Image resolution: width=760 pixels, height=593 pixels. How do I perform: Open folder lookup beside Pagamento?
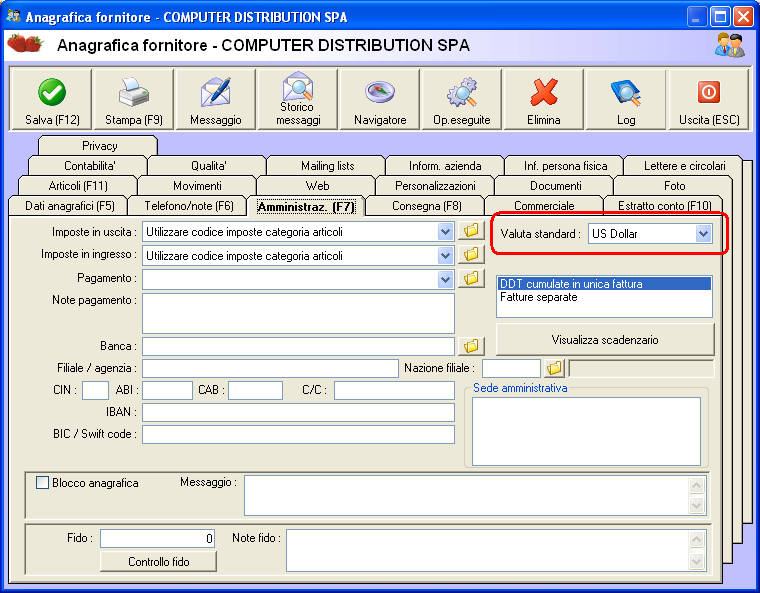tap(471, 278)
